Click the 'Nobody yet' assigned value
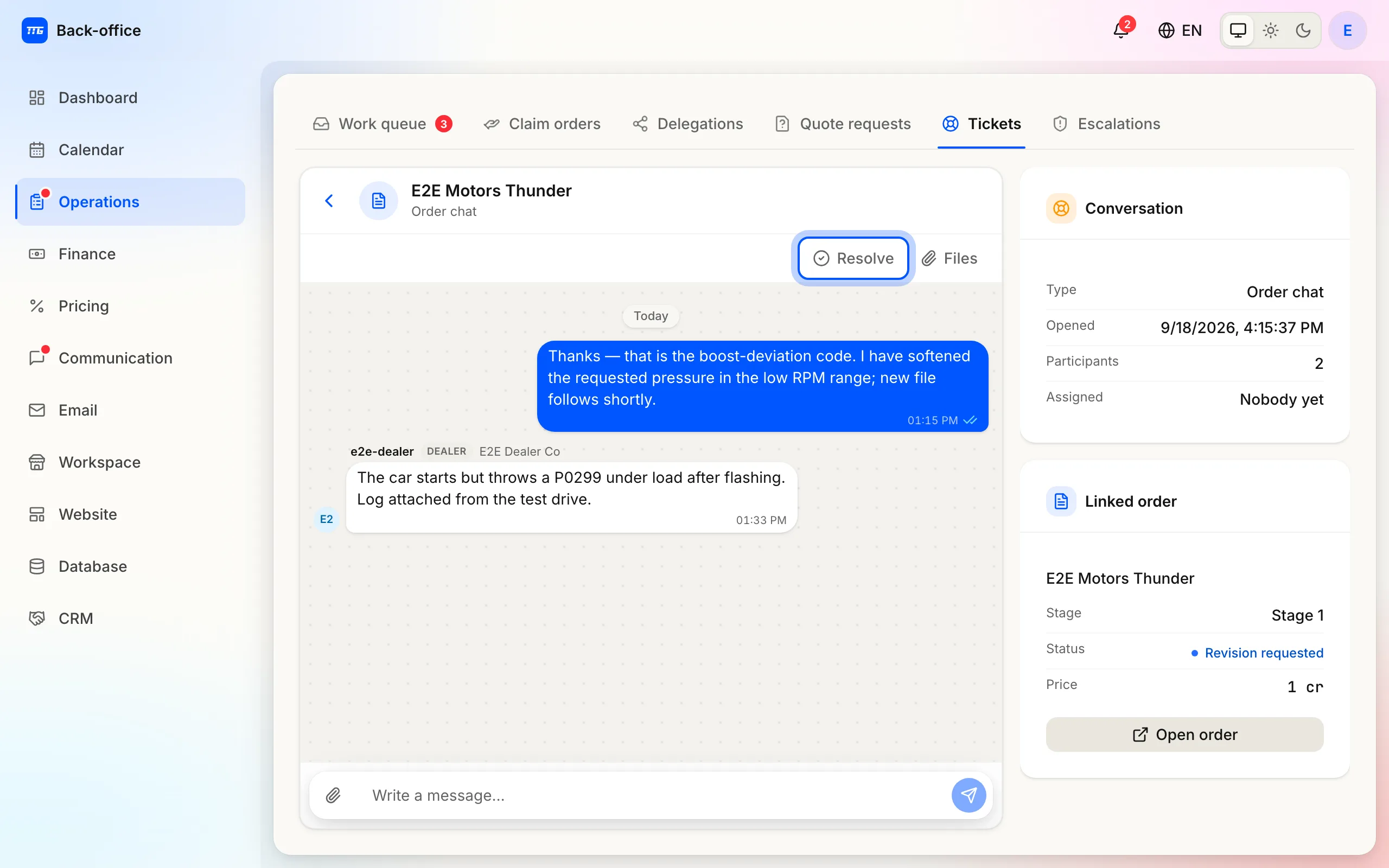Viewport: 1389px width, 868px height. tap(1281, 399)
